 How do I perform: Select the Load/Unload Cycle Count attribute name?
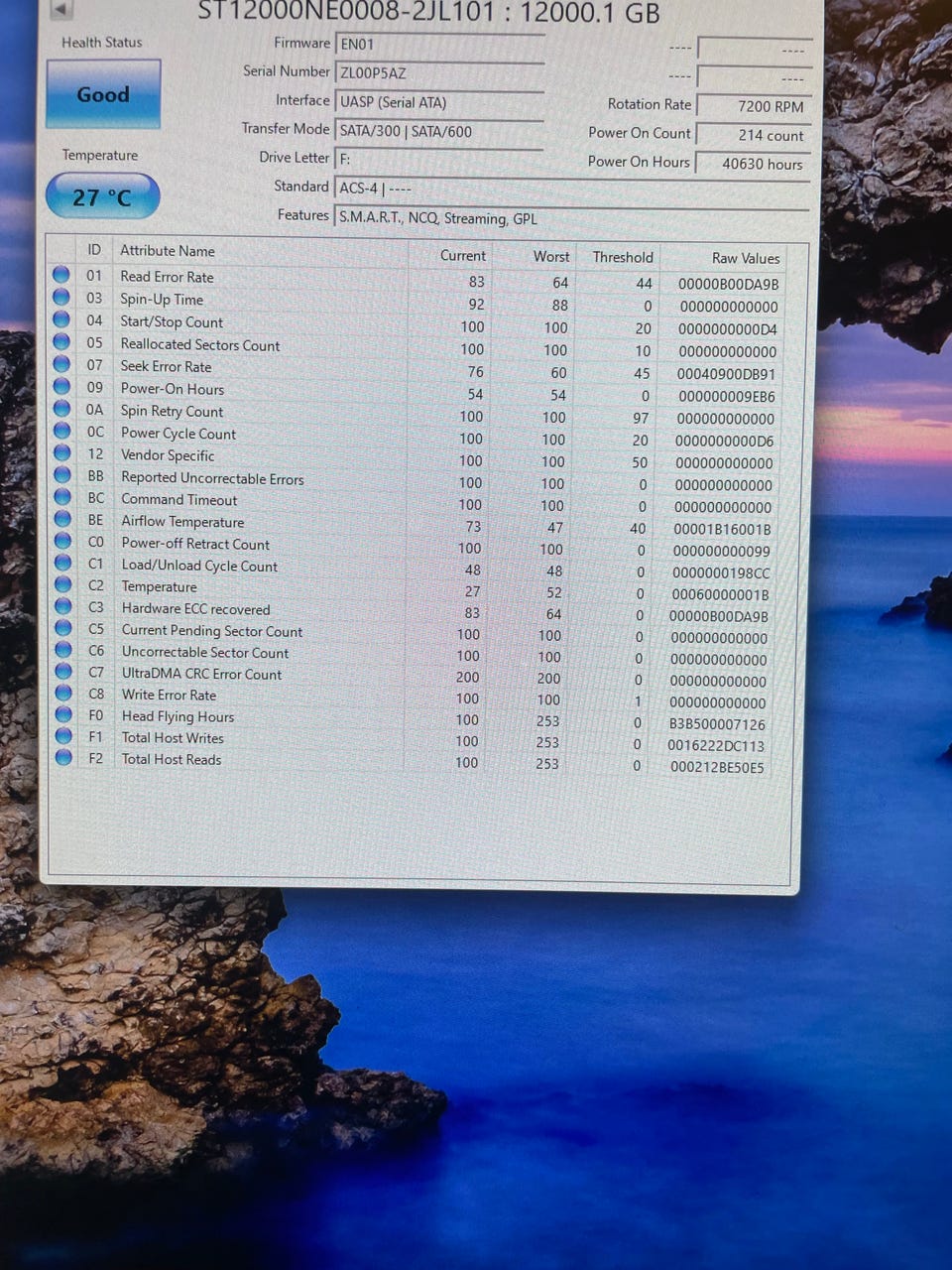click(x=199, y=566)
